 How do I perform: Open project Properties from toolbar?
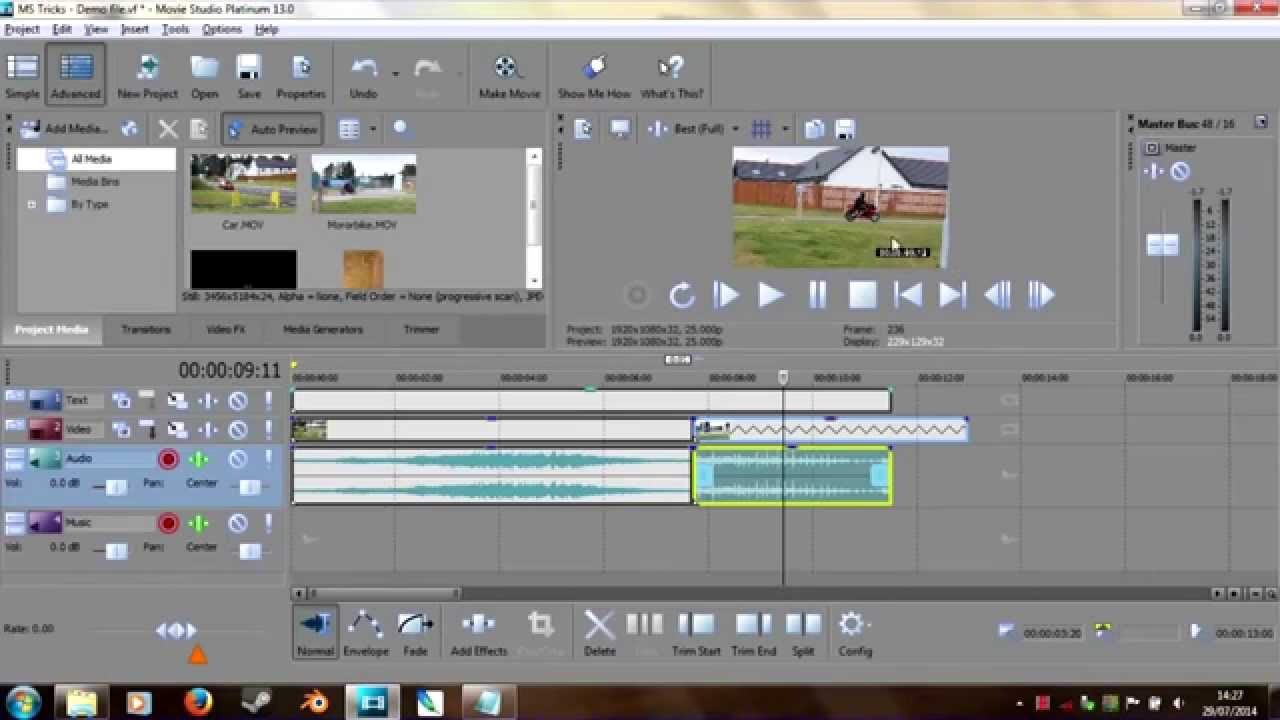[x=301, y=77]
